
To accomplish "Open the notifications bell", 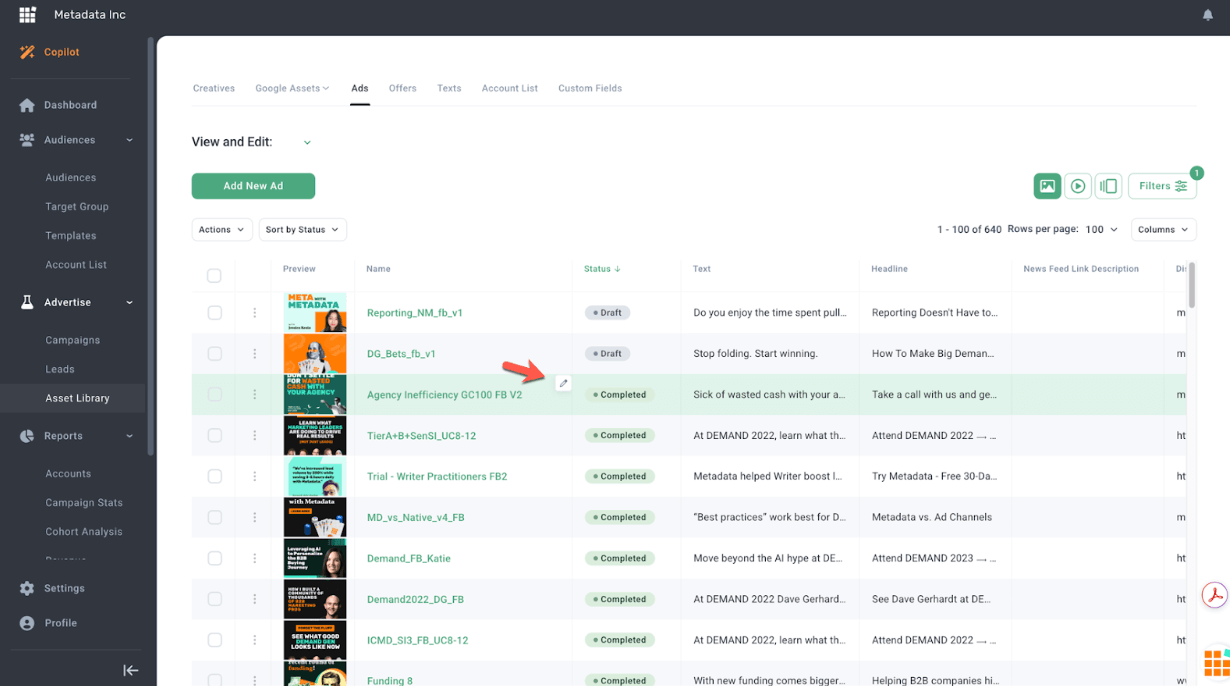I will (1208, 14).
